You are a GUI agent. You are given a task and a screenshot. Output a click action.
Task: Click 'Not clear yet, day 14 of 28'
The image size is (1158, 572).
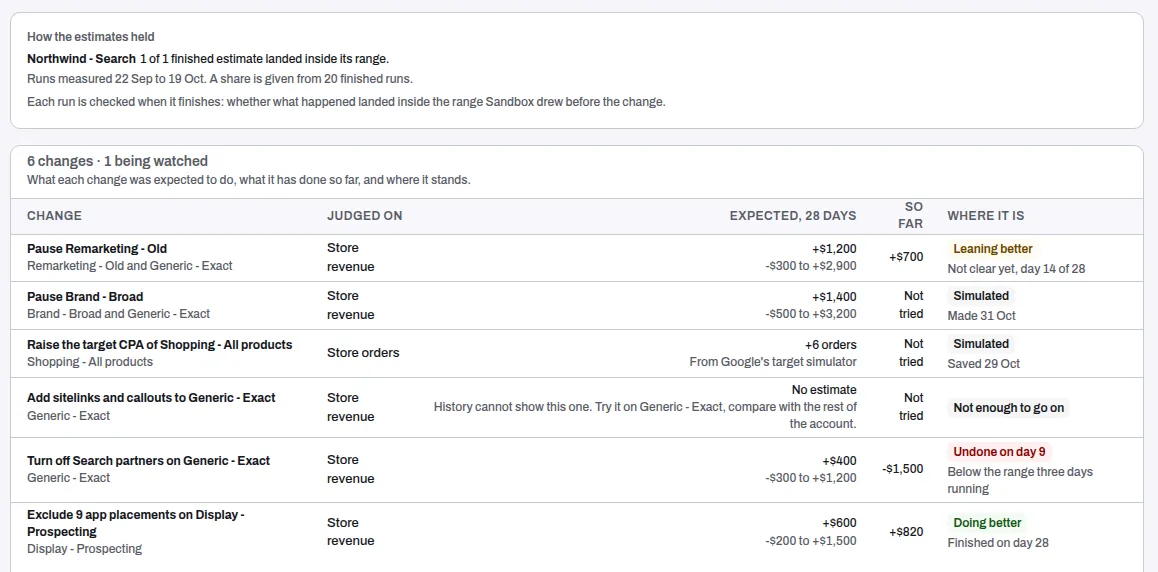click(1016, 269)
